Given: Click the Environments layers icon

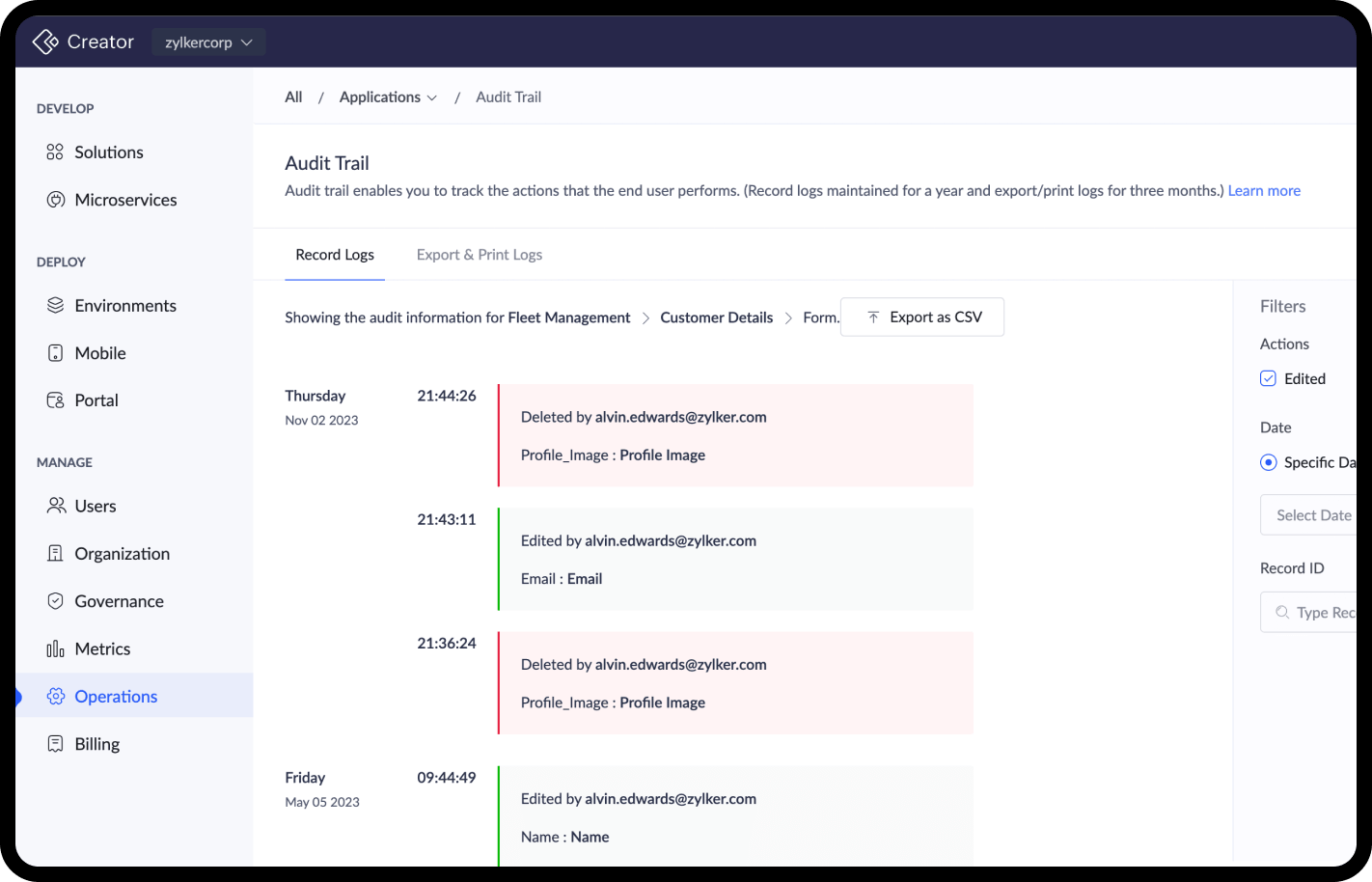Looking at the screenshot, I should click(x=56, y=306).
